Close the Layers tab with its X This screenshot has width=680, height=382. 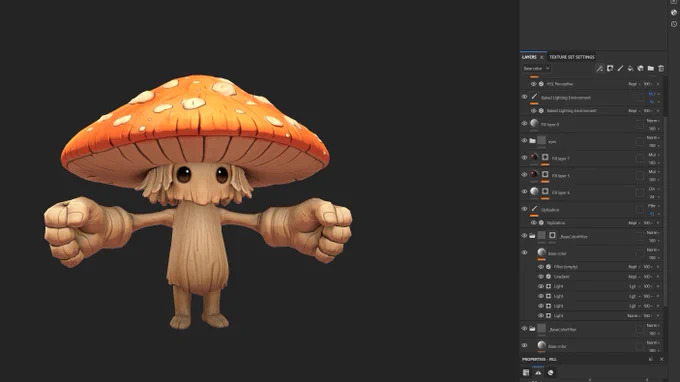[542, 57]
